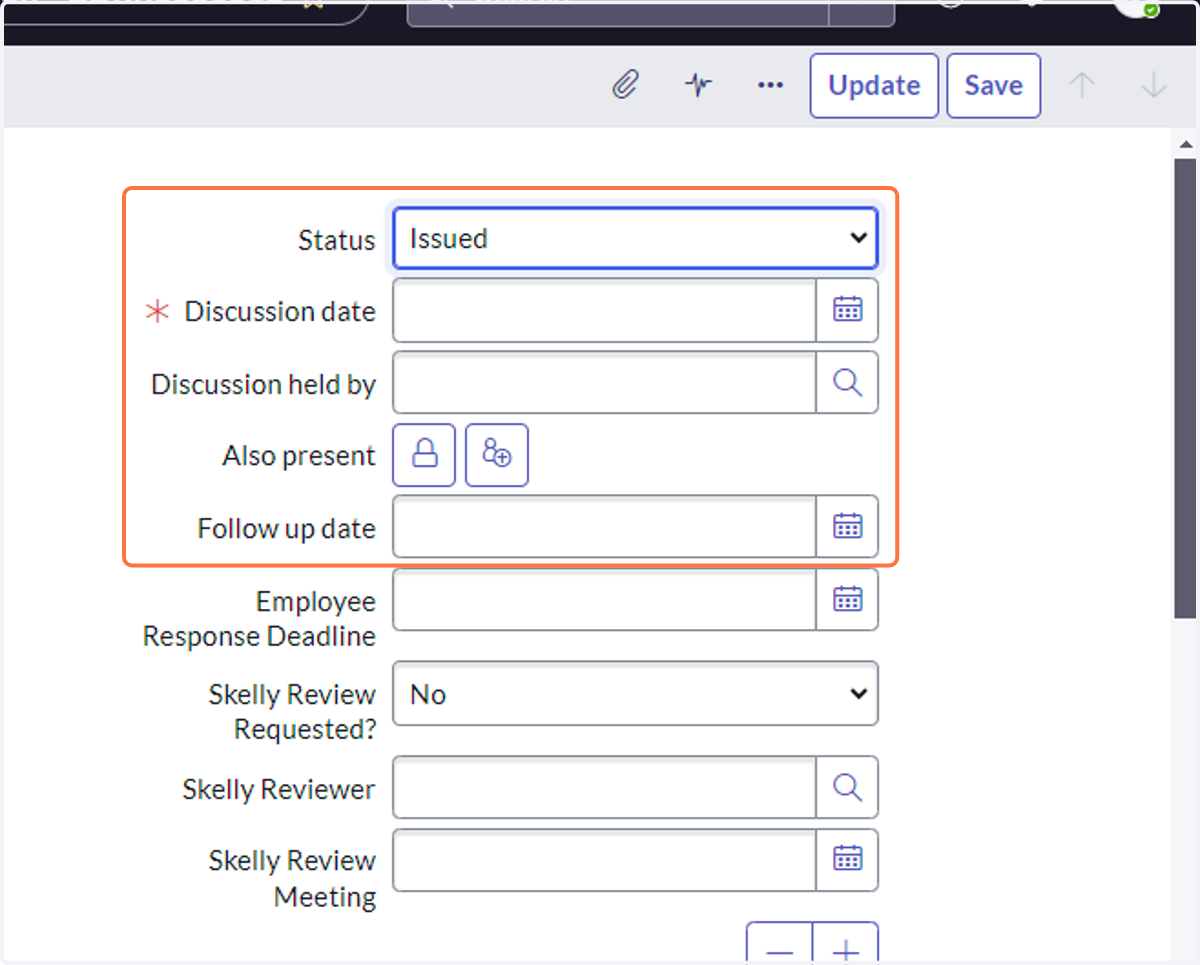The image size is (1200, 965).
Task: Open Employee Response Deadline calendar picker
Action: point(847,599)
